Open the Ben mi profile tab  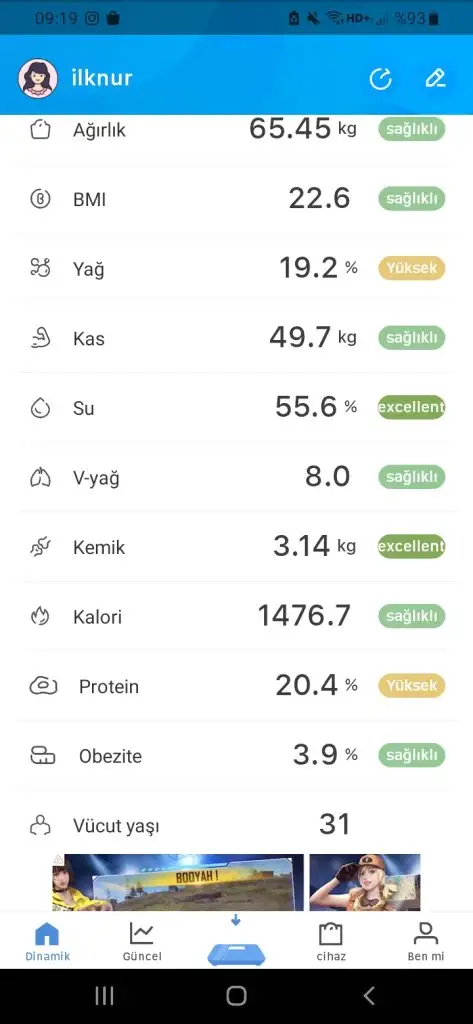[426, 941]
